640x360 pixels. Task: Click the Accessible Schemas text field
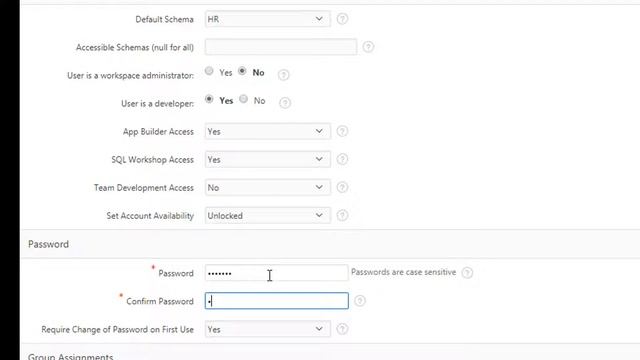pos(281,47)
